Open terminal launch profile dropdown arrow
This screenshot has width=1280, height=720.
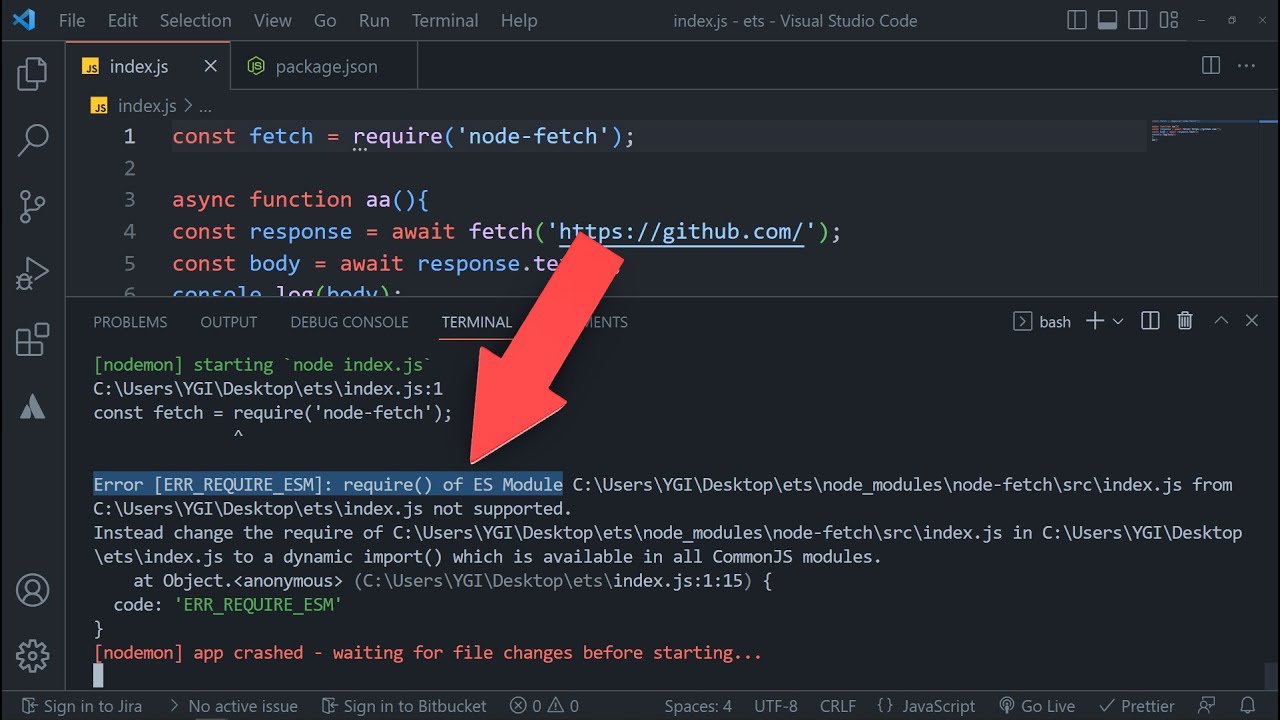pos(1118,321)
